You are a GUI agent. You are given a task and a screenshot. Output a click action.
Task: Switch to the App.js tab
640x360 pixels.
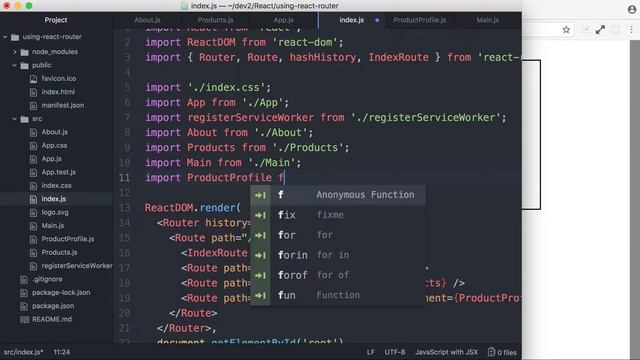[x=283, y=20]
